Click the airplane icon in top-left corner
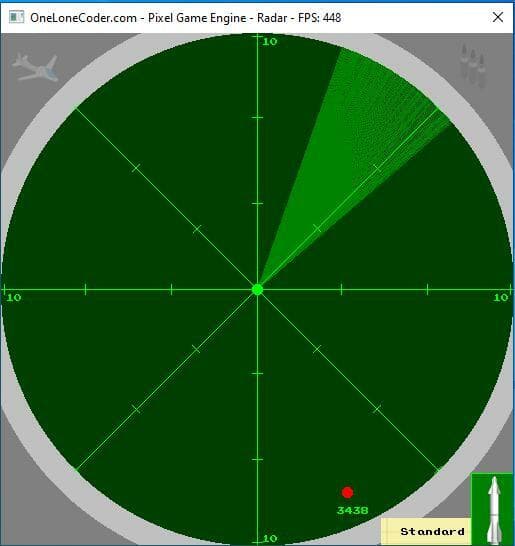The width and height of the screenshot is (515, 546). click(x=35, y=68)
